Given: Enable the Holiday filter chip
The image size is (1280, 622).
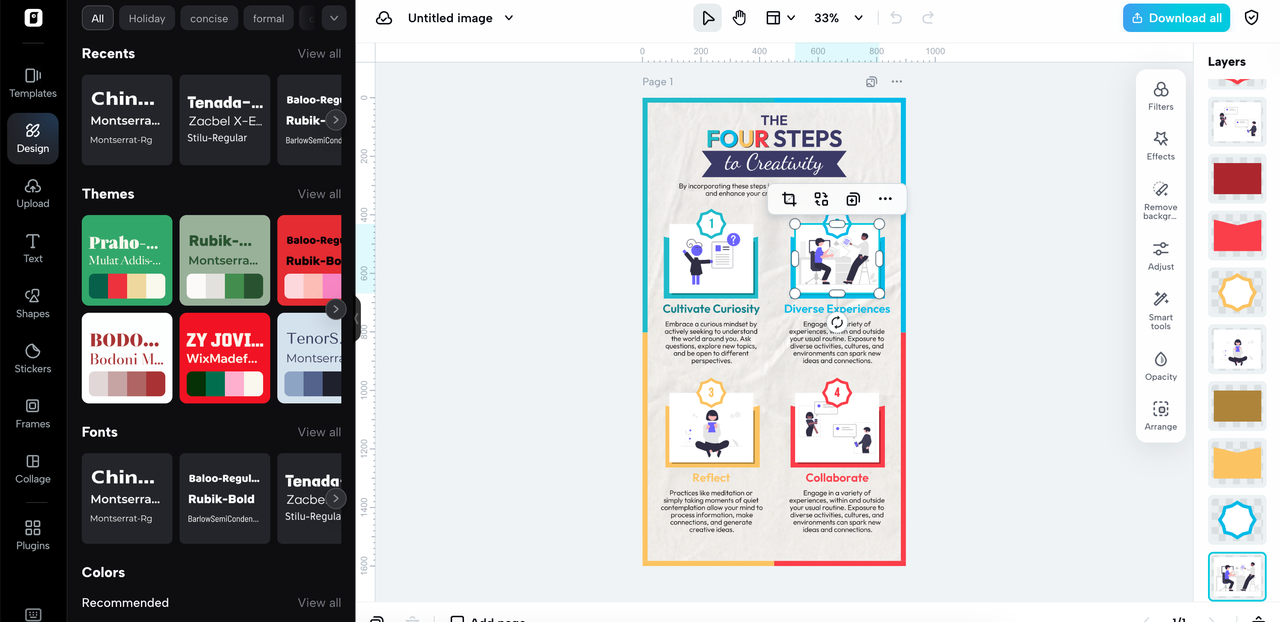Looking at the screenshot, I should [146, 17].
